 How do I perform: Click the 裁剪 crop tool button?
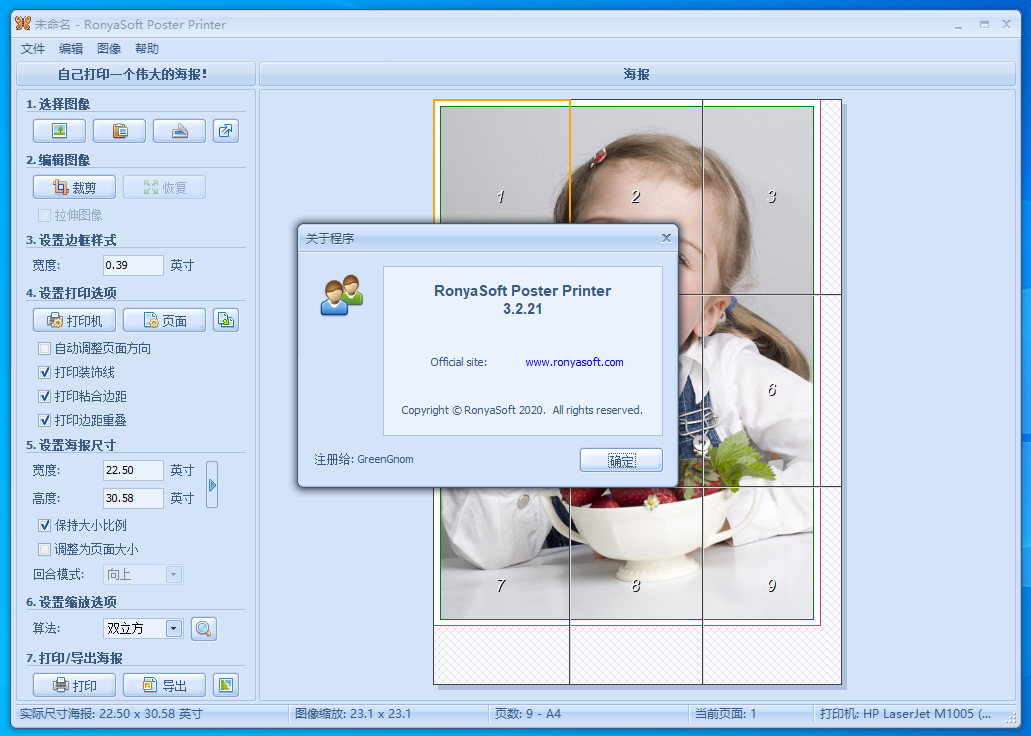tap(74, 187)
